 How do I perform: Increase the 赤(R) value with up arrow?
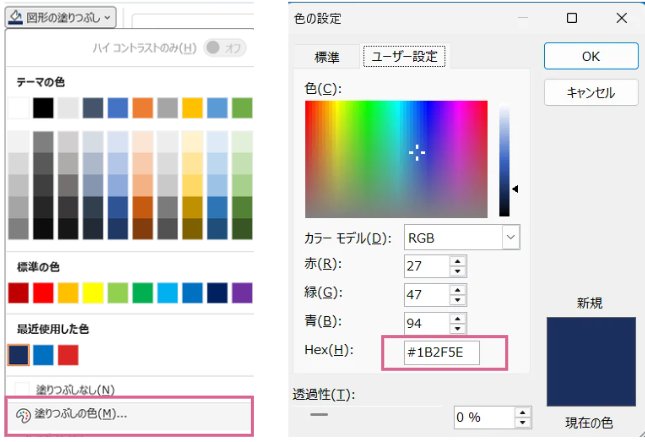[458, 261]
